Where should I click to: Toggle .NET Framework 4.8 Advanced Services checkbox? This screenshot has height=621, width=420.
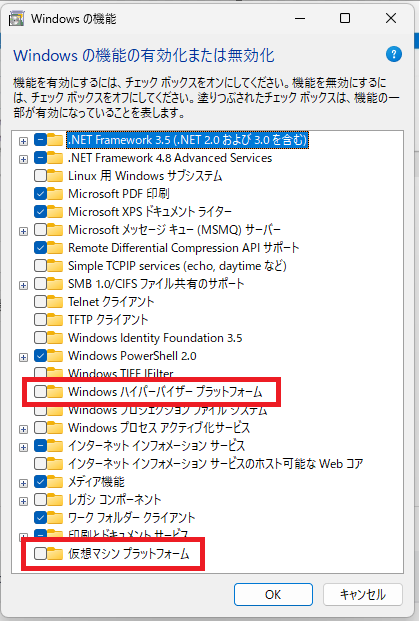coord(40,158)
